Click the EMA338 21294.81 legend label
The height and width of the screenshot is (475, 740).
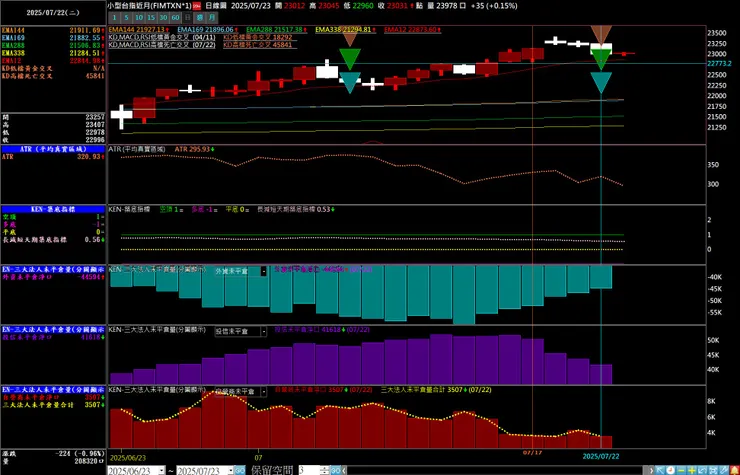coord(345,30)
